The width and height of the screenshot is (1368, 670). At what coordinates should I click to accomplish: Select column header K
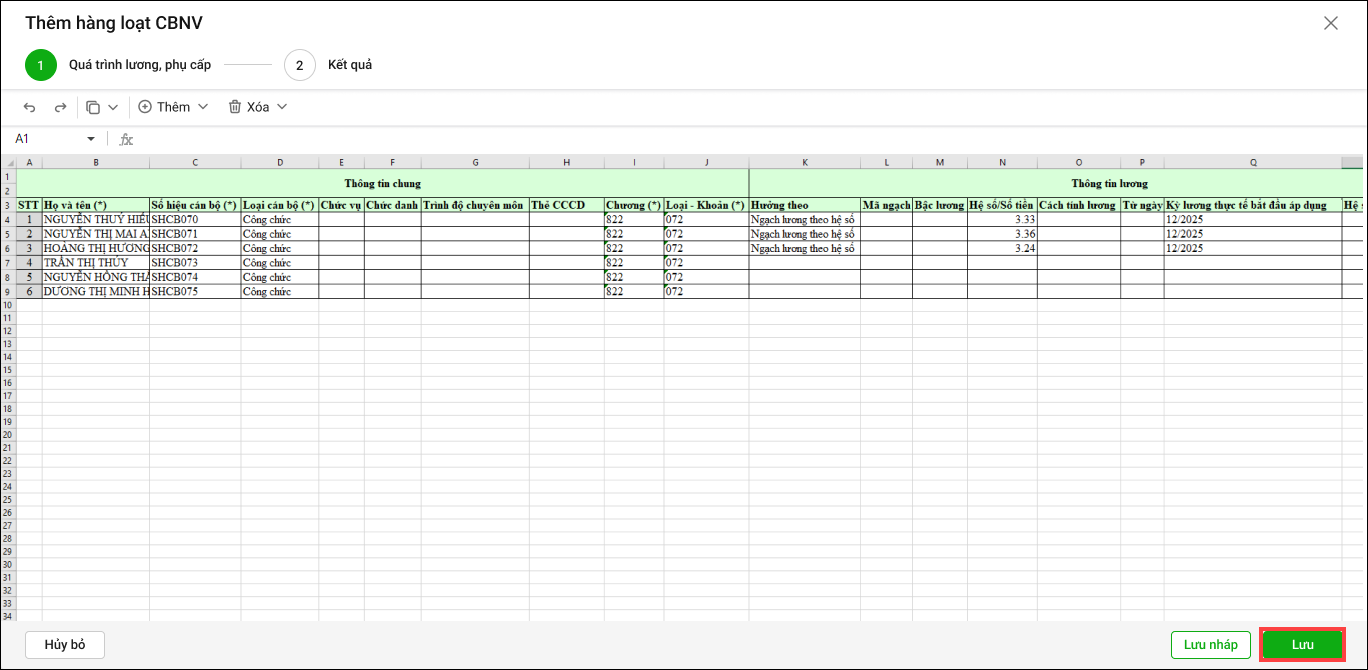point(804,162)
